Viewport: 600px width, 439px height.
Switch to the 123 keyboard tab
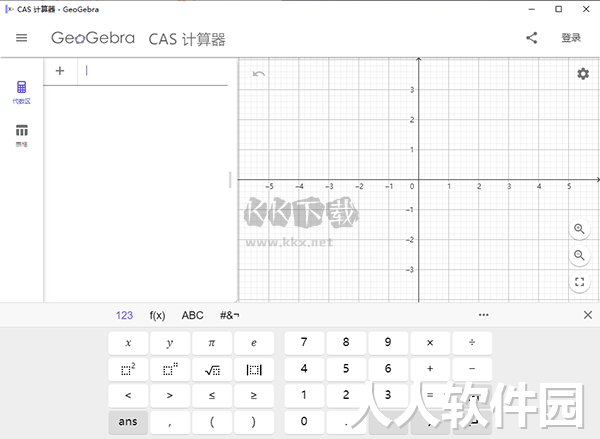click(124, 315)
